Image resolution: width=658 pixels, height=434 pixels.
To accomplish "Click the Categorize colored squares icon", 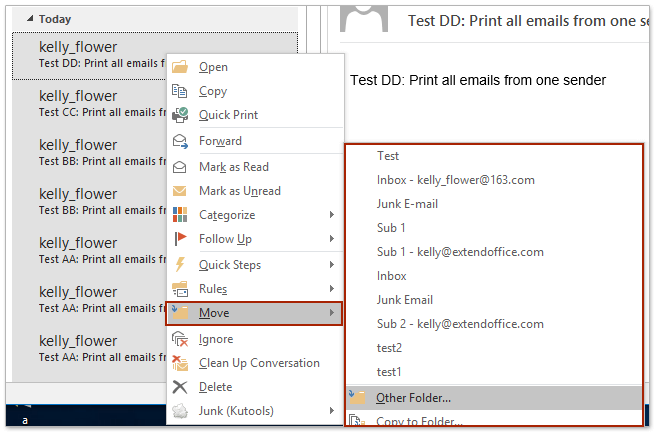I will click(180, 215).
